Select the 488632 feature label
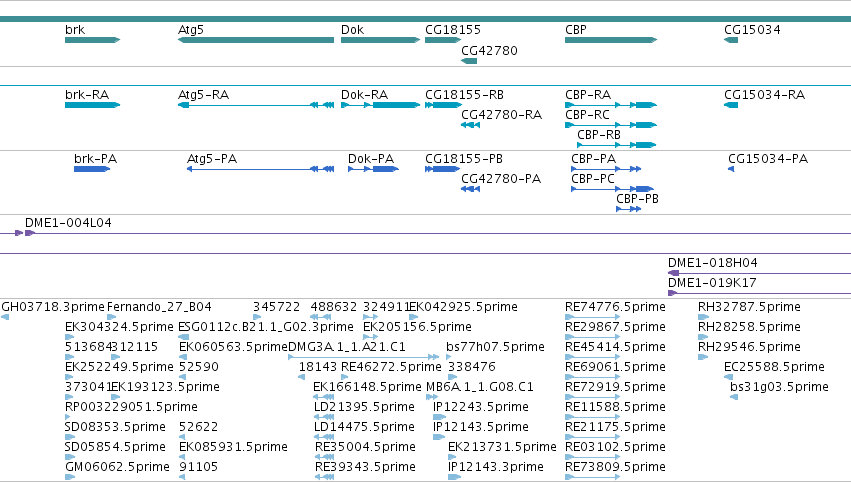851x482 pixels. click(x=334, y=307)
